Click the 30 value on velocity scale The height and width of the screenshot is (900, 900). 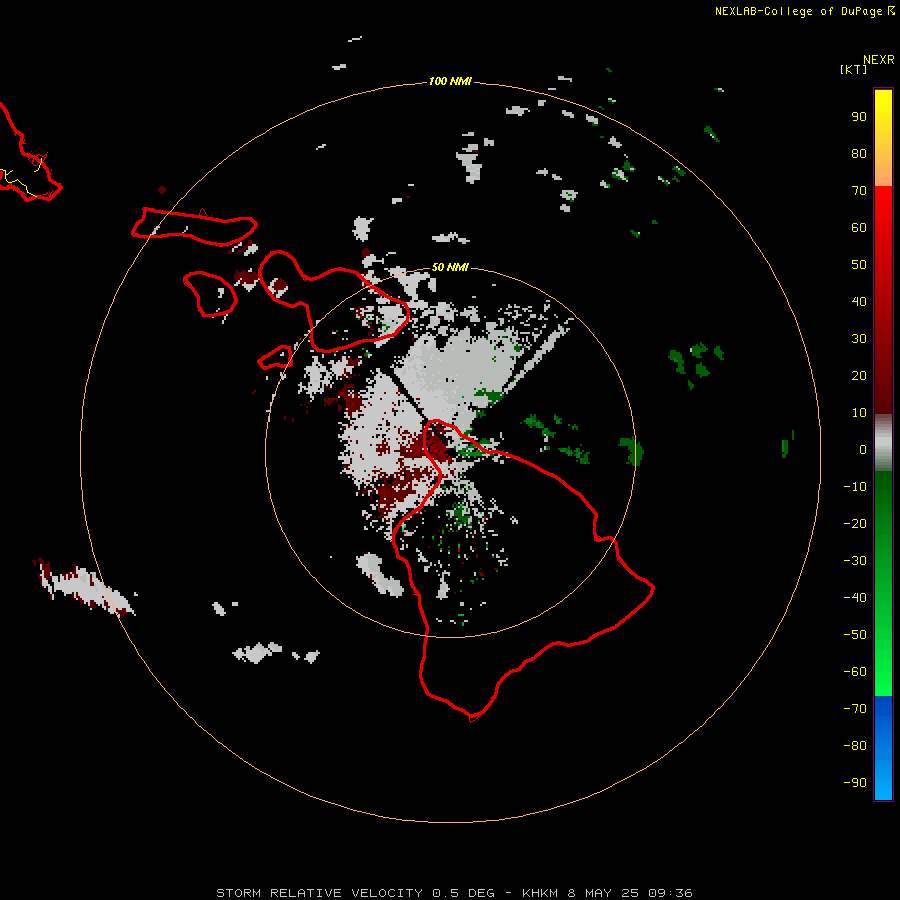click(x=859, y=339)
